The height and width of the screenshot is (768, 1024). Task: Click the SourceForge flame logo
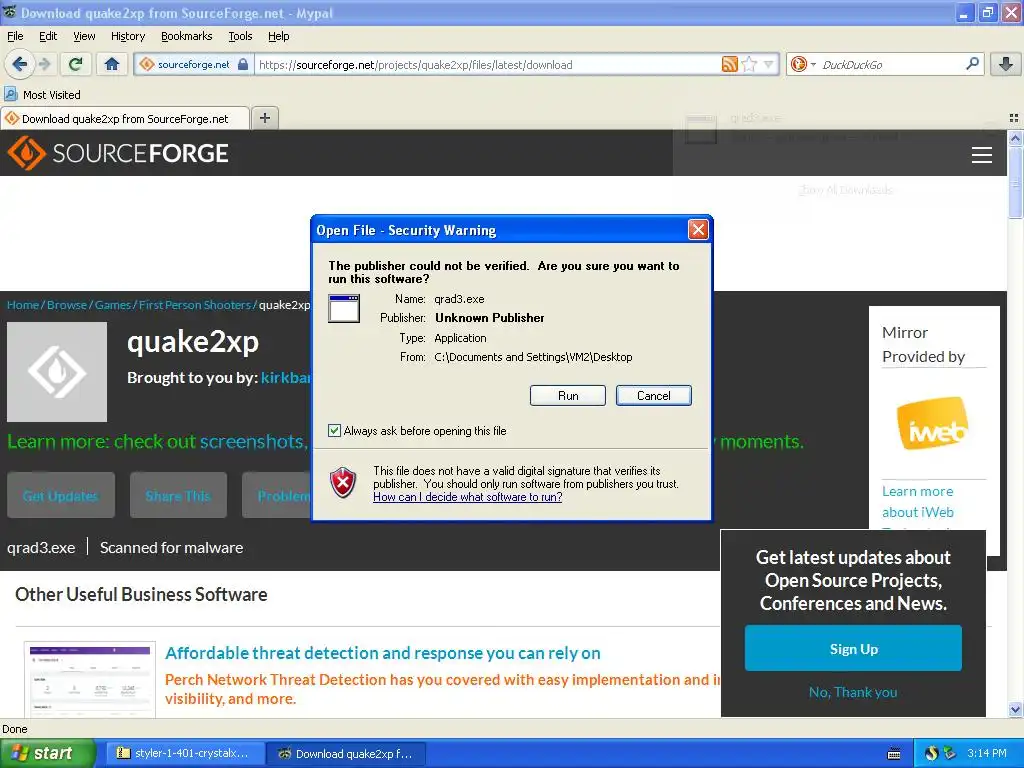(x=26, y=153)
